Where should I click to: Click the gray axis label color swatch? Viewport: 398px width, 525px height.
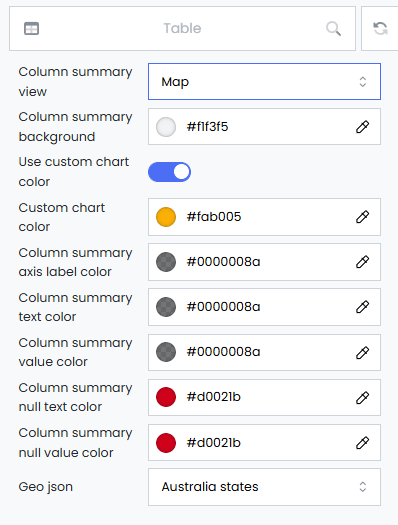(x=166, y=262)
